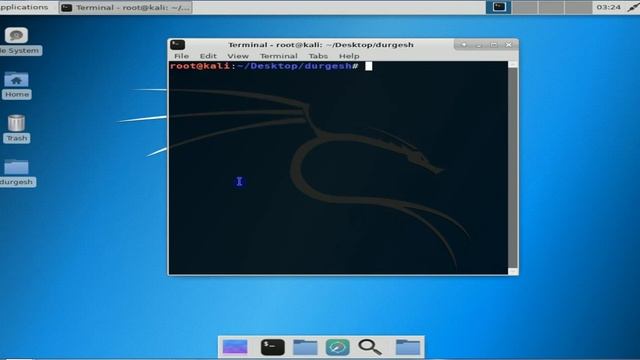Open file manager folder in dock
This screenshot has height=360, width=640.
(305, 347)
